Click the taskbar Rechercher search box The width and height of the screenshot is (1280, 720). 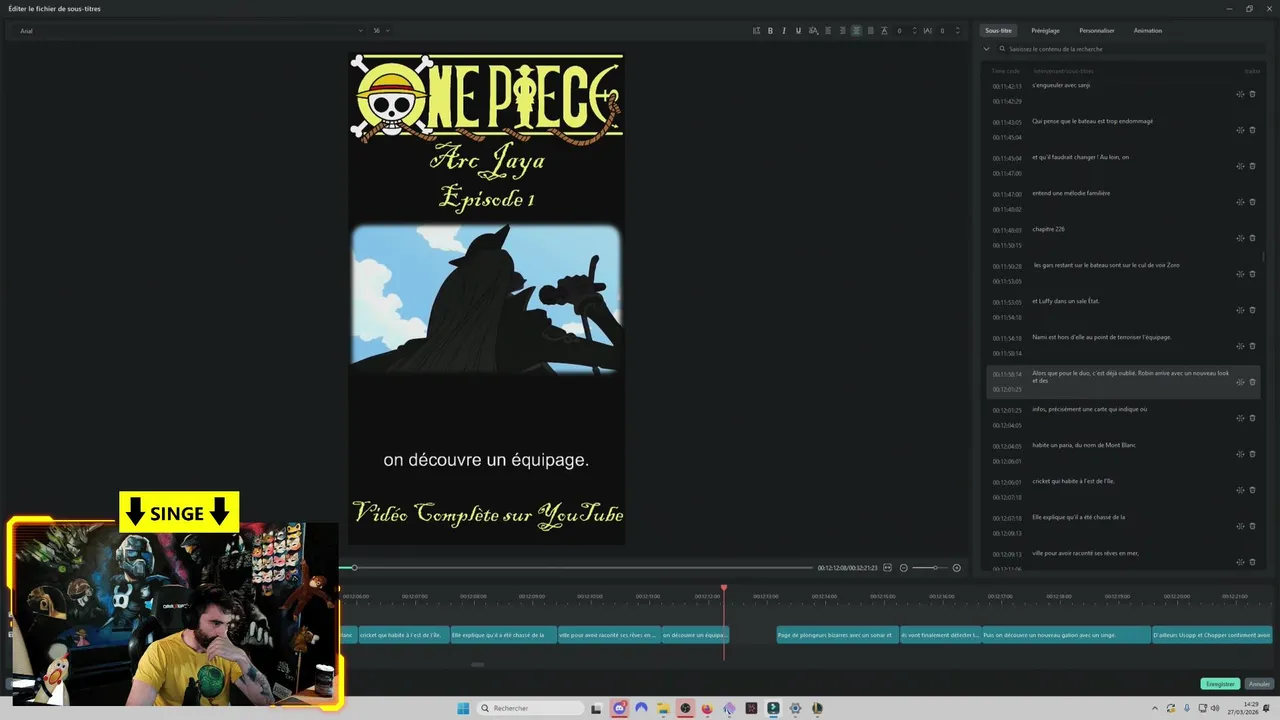pos(529,708)
